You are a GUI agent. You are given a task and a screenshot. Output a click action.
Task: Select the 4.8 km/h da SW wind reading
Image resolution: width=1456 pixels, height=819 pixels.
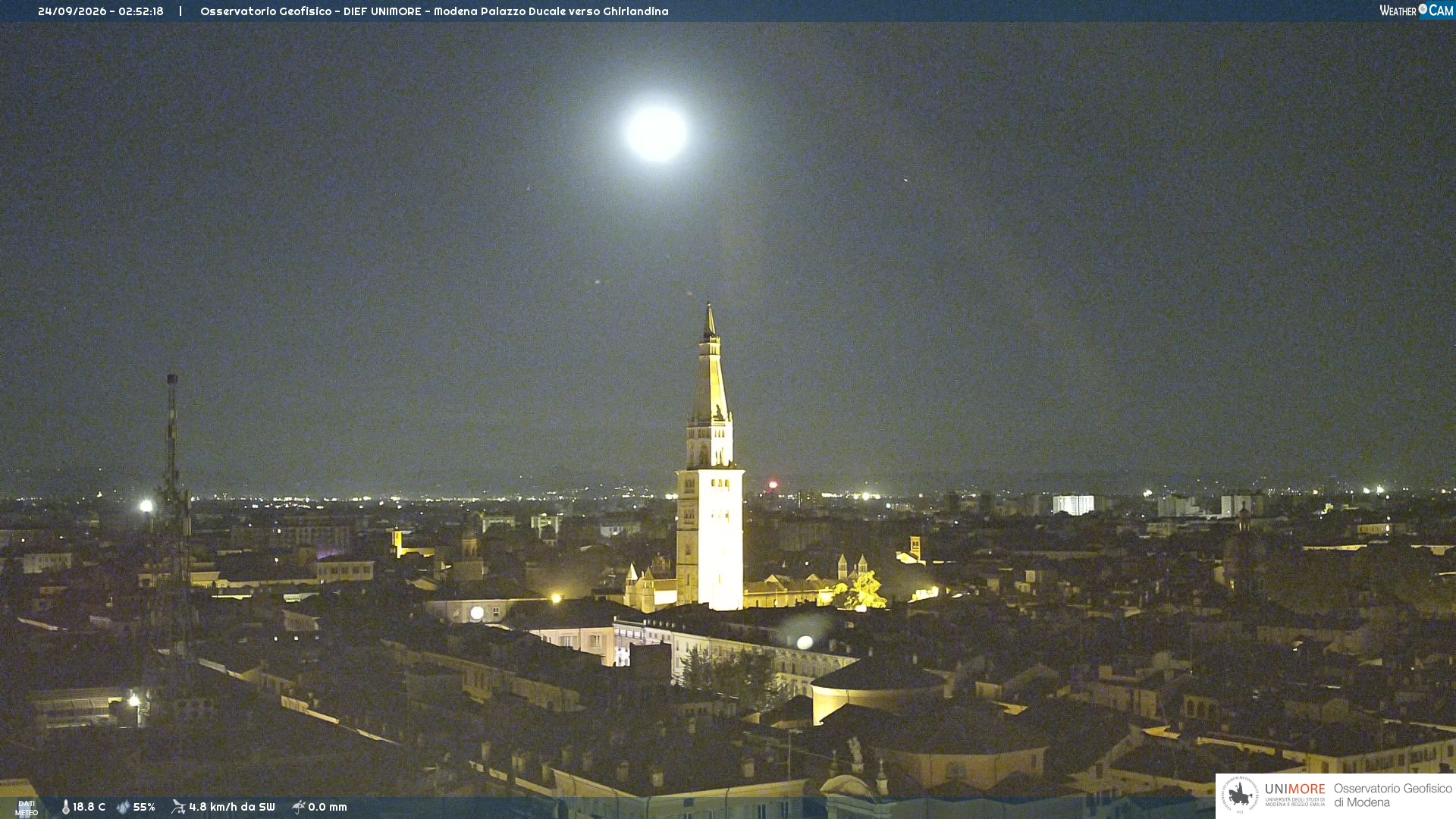(x=232, y=807)
